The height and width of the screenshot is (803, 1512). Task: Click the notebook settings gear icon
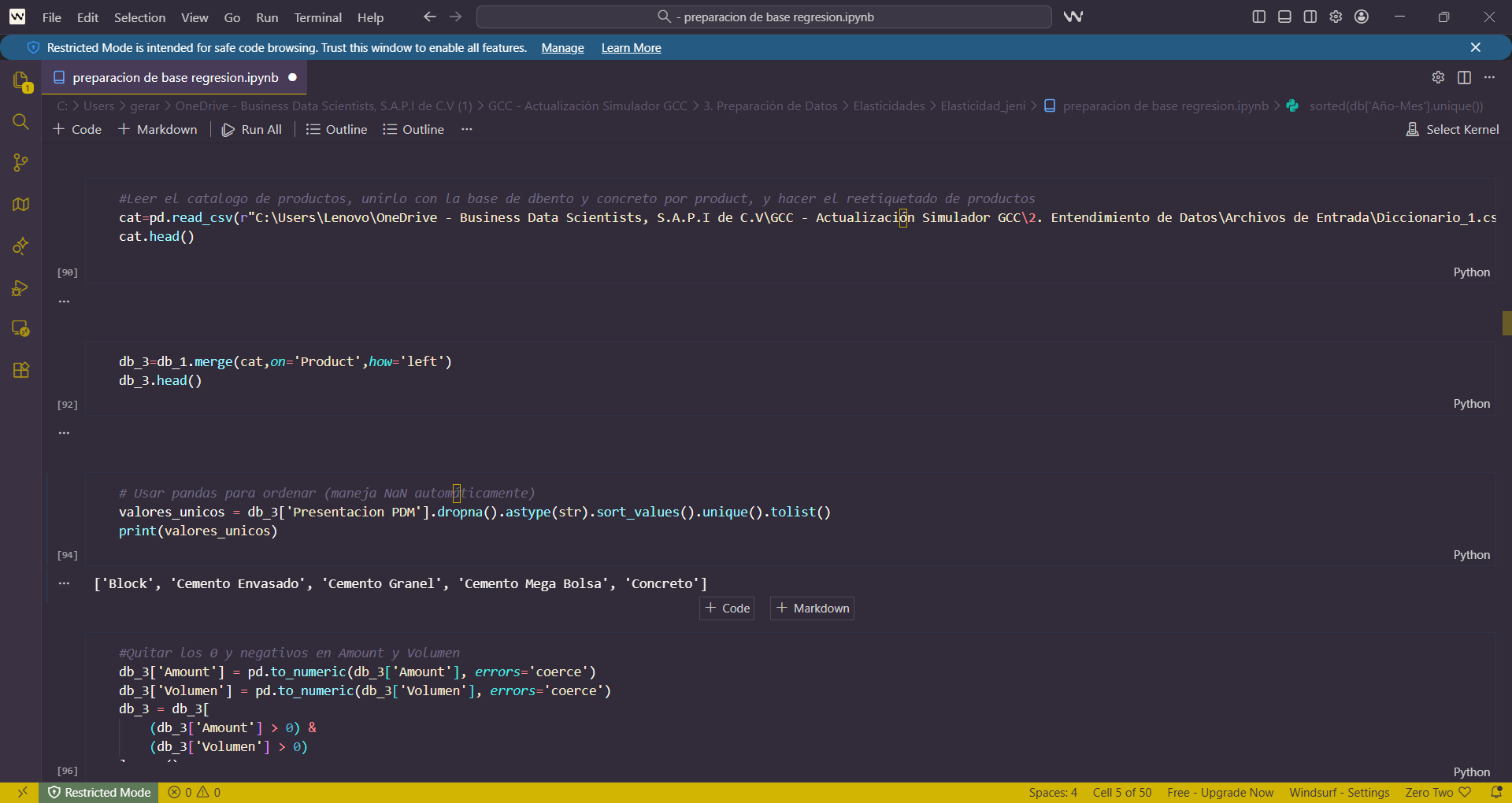(x=1438, y=77)
